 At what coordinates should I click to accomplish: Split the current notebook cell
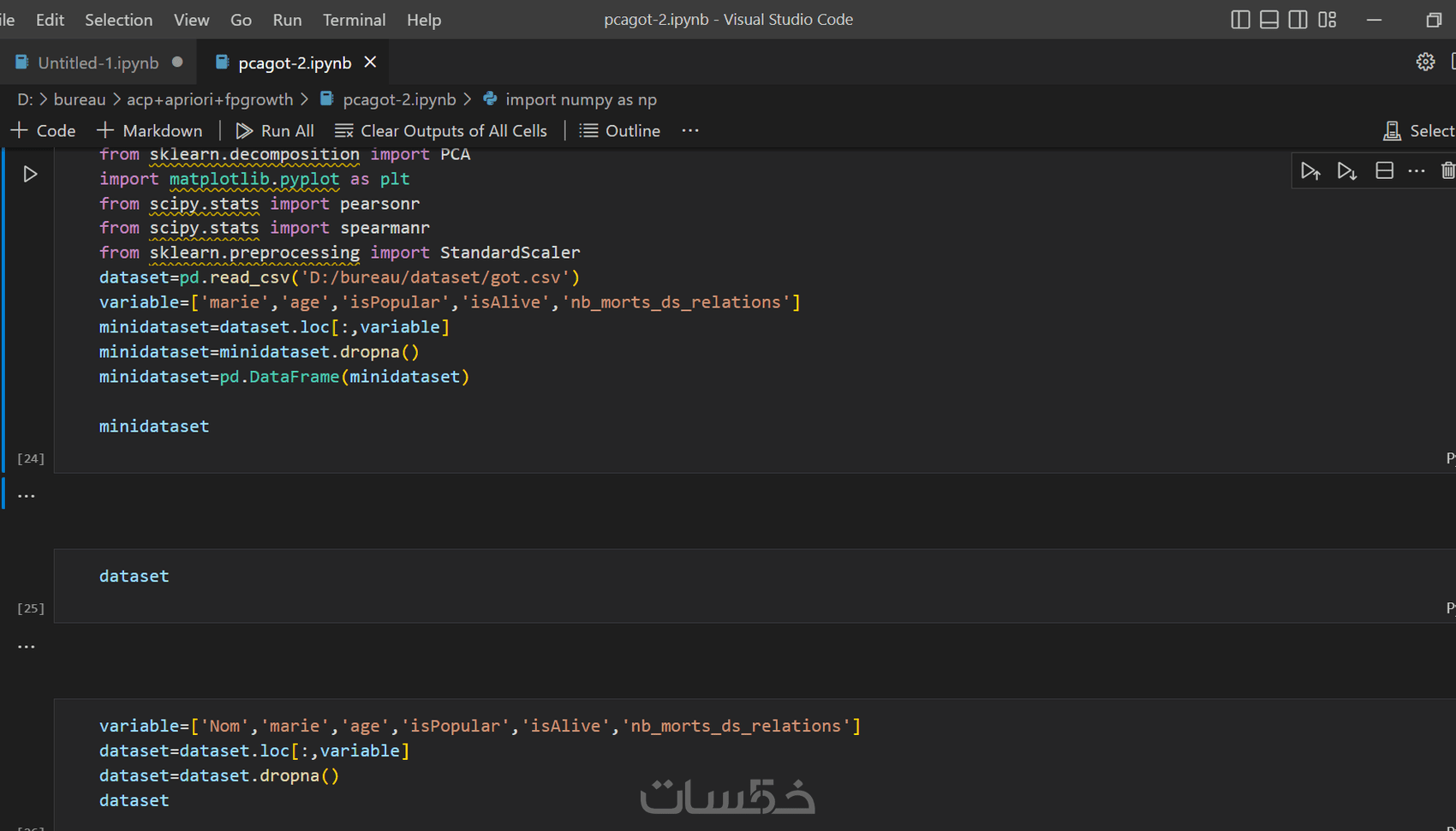pos(1384,170)
